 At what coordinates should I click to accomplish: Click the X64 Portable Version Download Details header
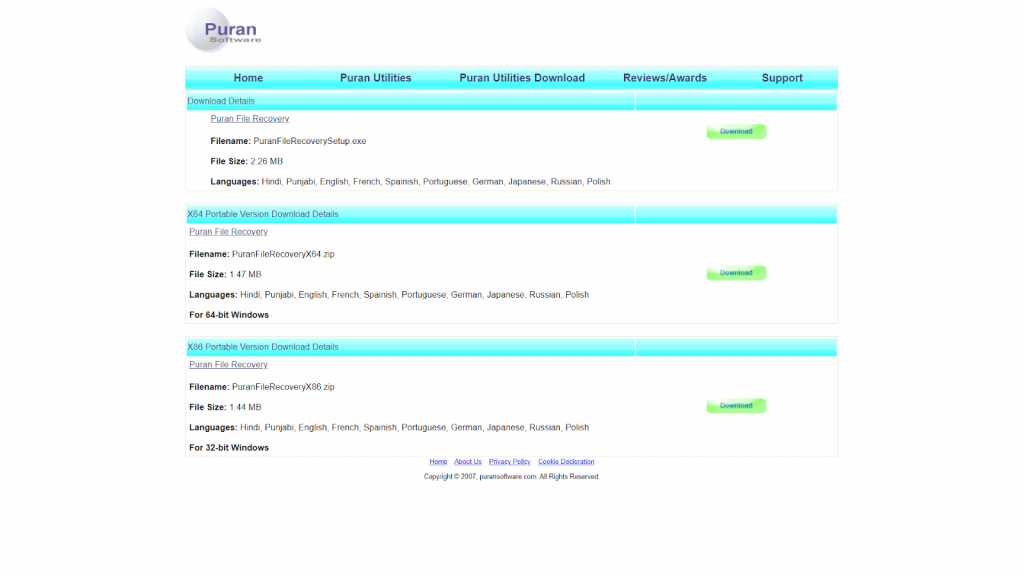[263, 214]
